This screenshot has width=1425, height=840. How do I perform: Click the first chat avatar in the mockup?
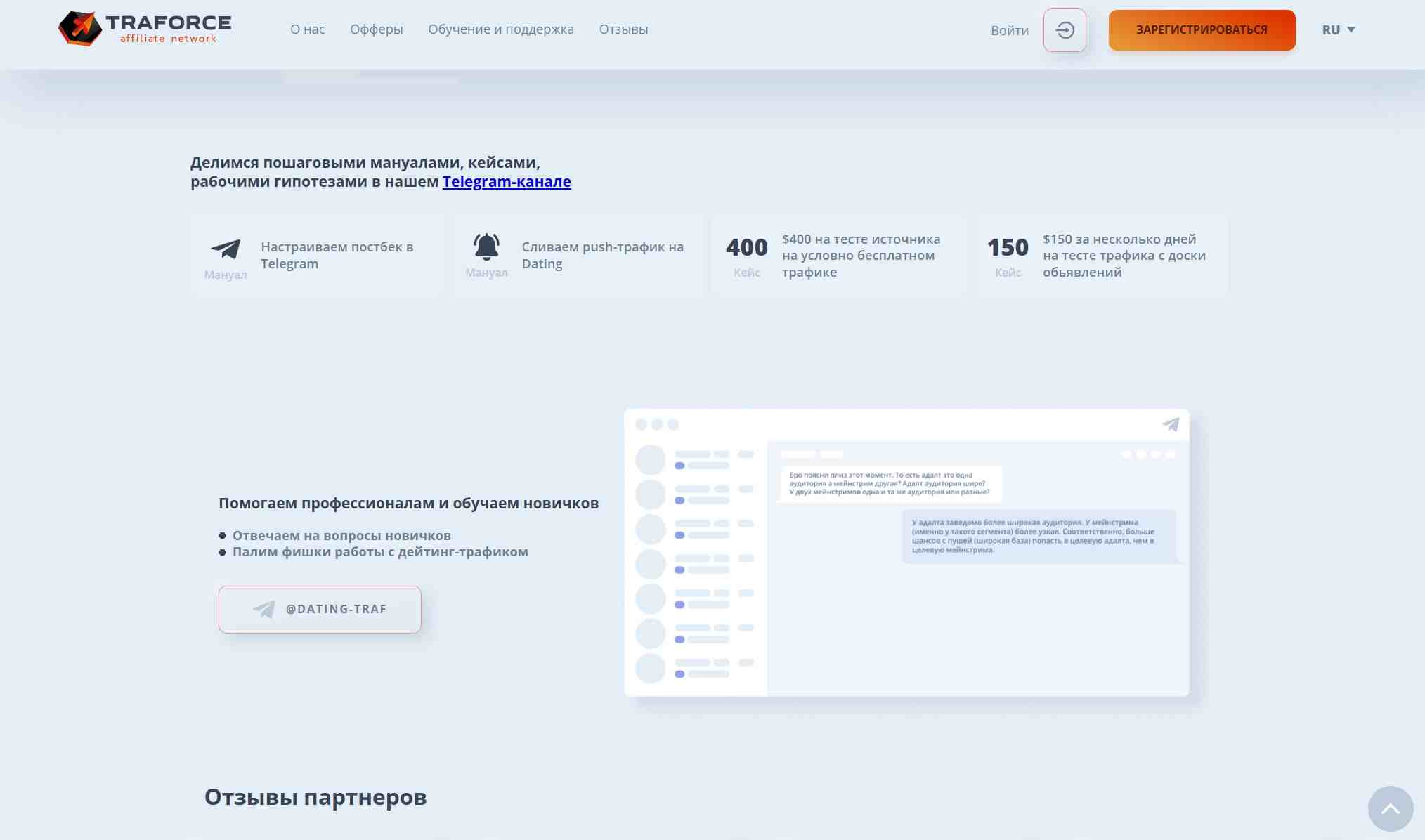(x=650, y=460)
